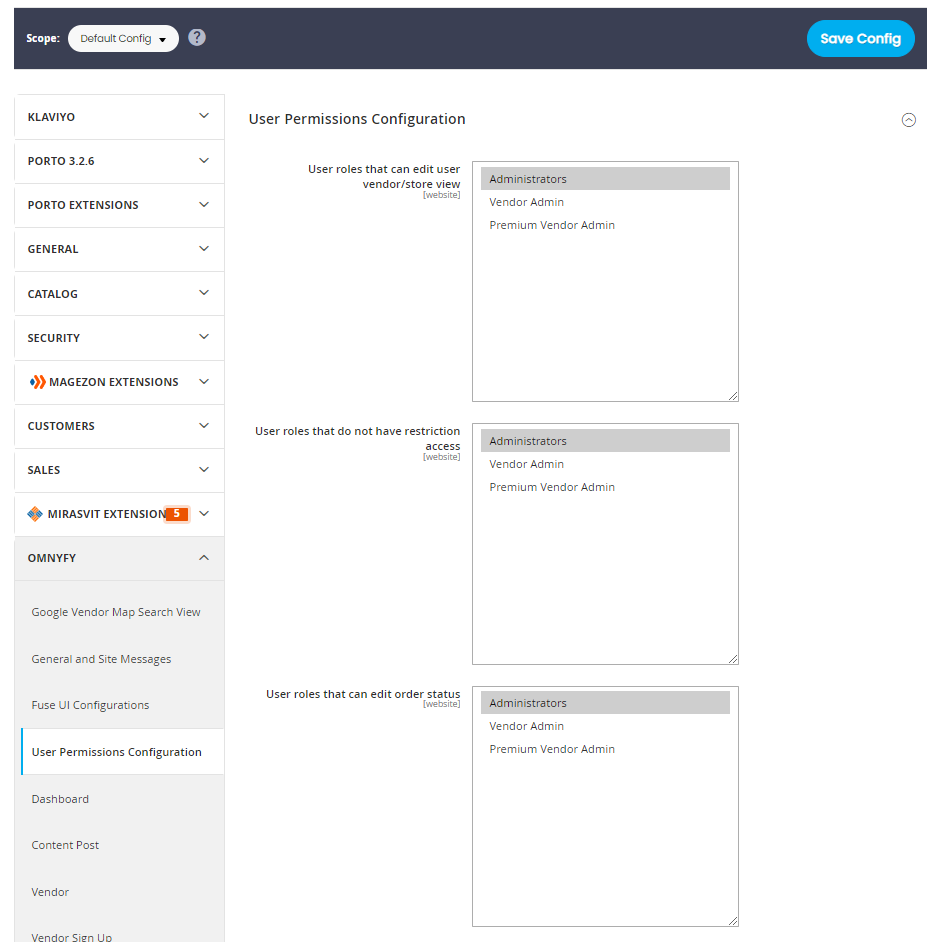This screenshot has width=945, height=942.
Task: Click the User Permissions Configuration section heading
Action: pyautogui.click(x=357, y=119)
